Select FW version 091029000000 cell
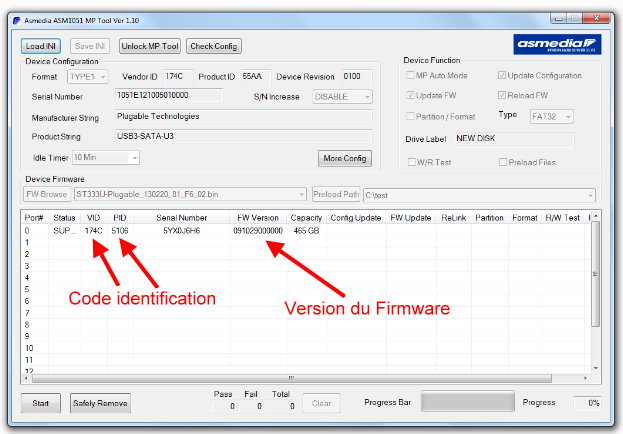 click(x=258, y=231)
